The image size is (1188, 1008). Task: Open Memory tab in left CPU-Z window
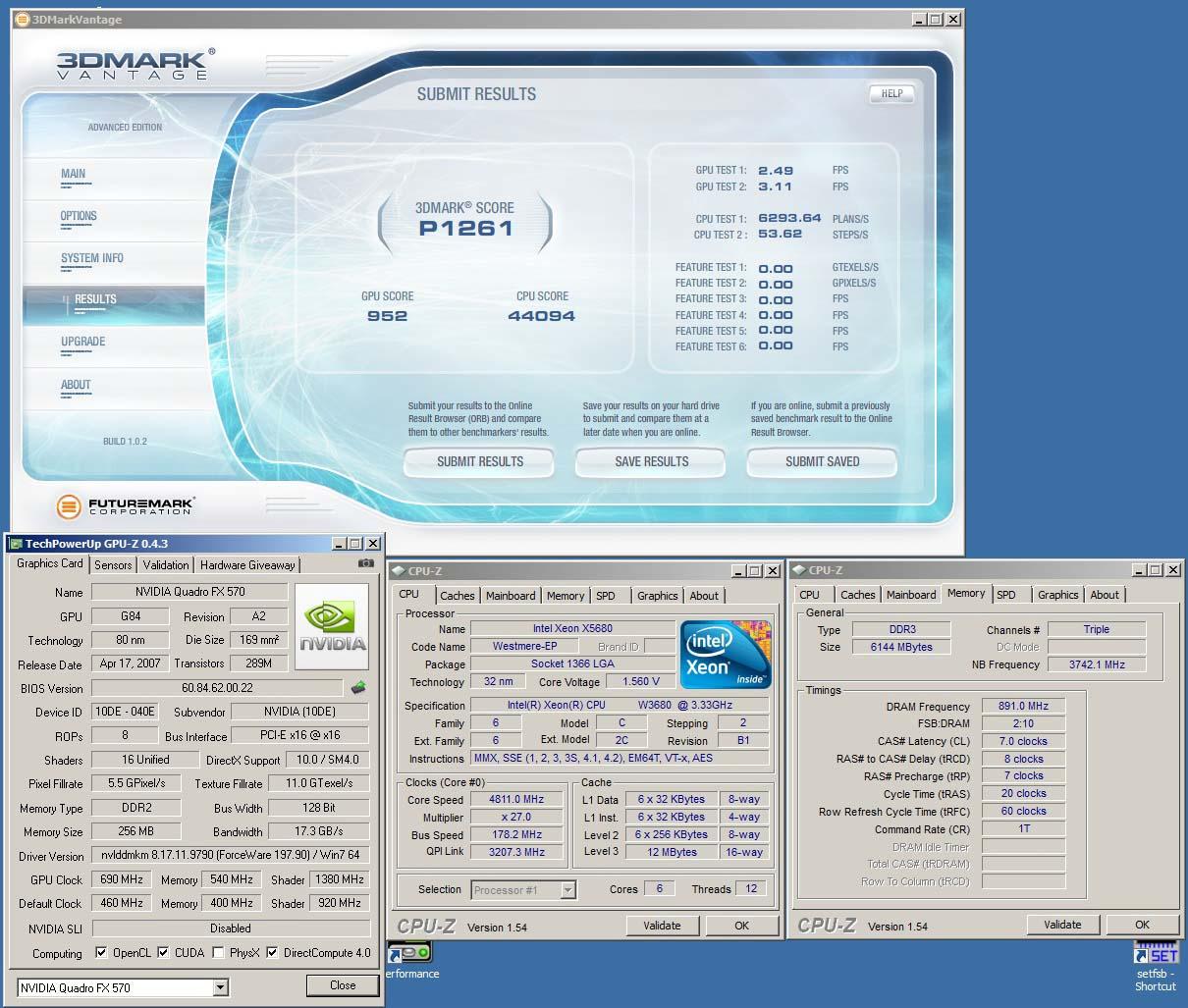point(566,596)
